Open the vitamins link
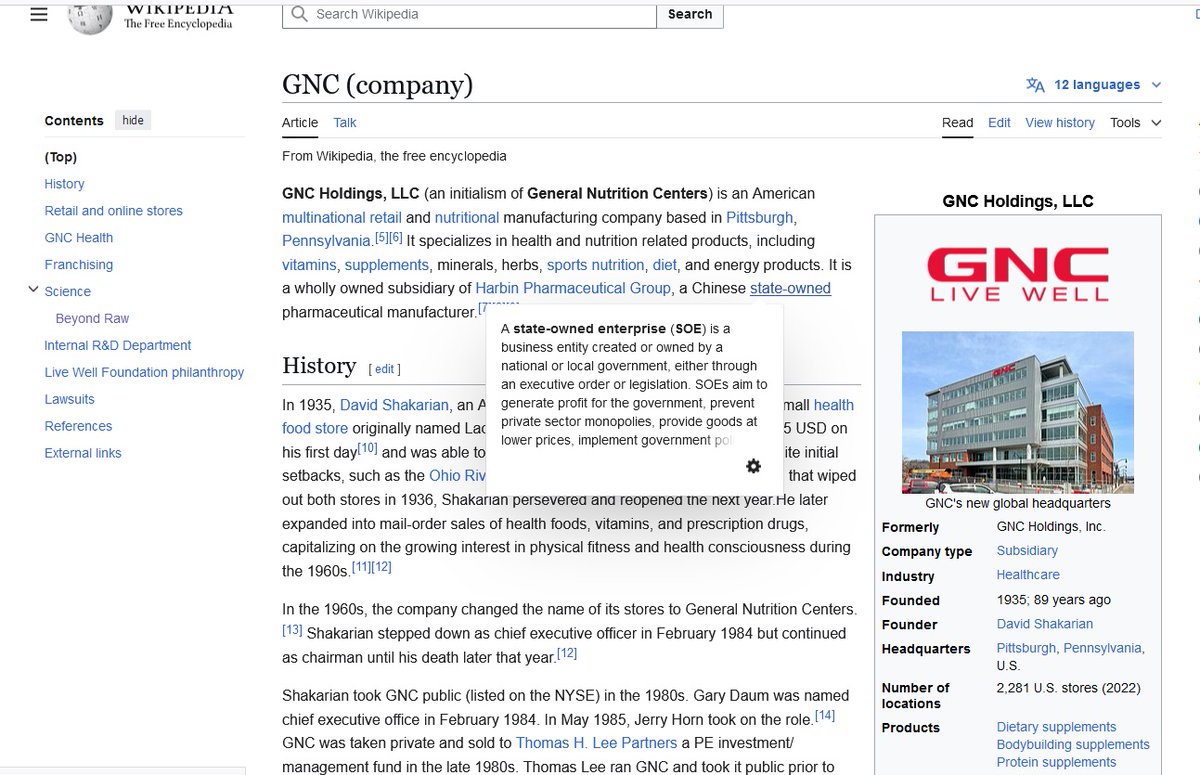The image size is (1200, 775). pos(309,265)
